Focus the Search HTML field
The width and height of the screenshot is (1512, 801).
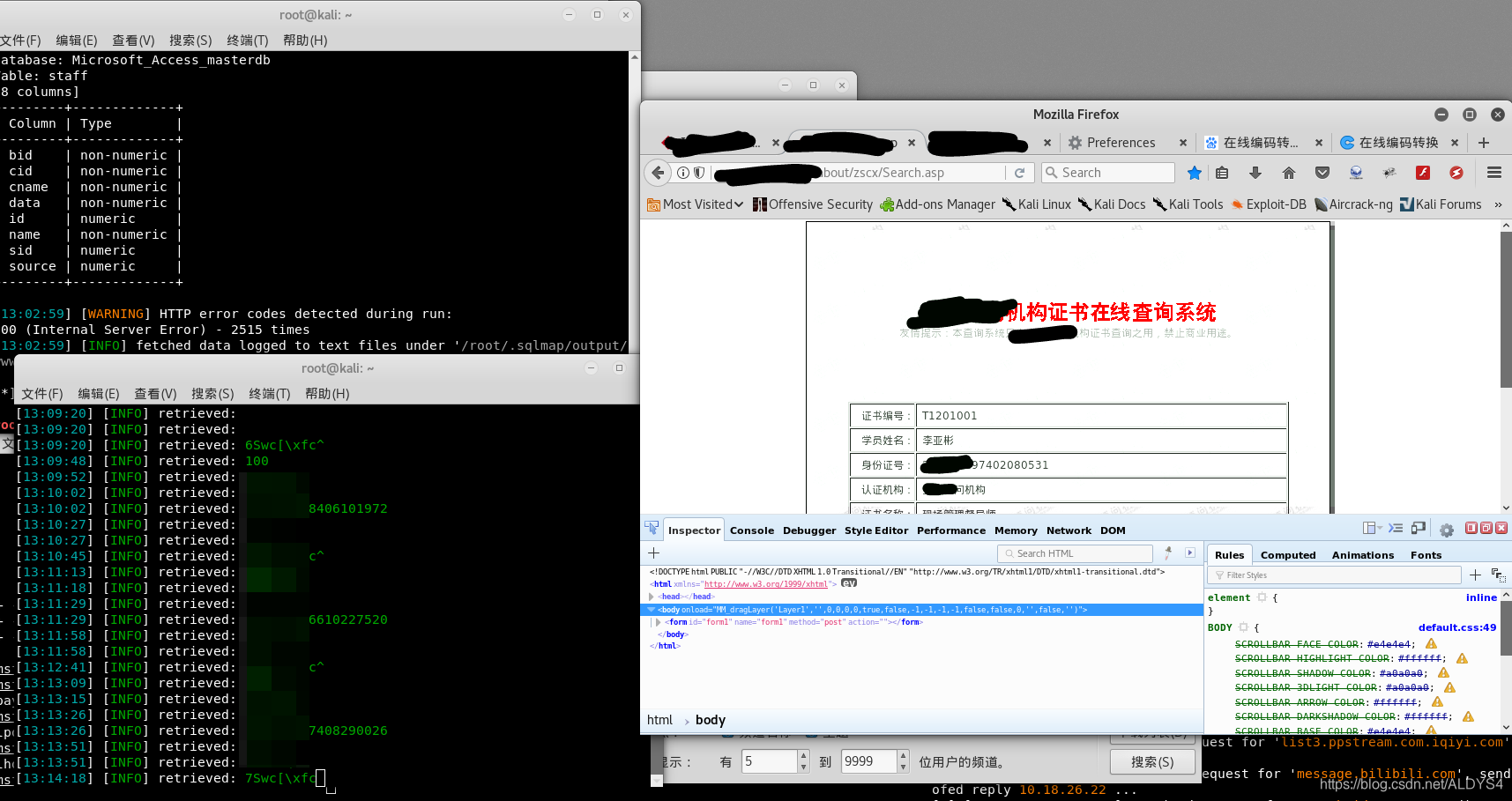pos(1075,553)
